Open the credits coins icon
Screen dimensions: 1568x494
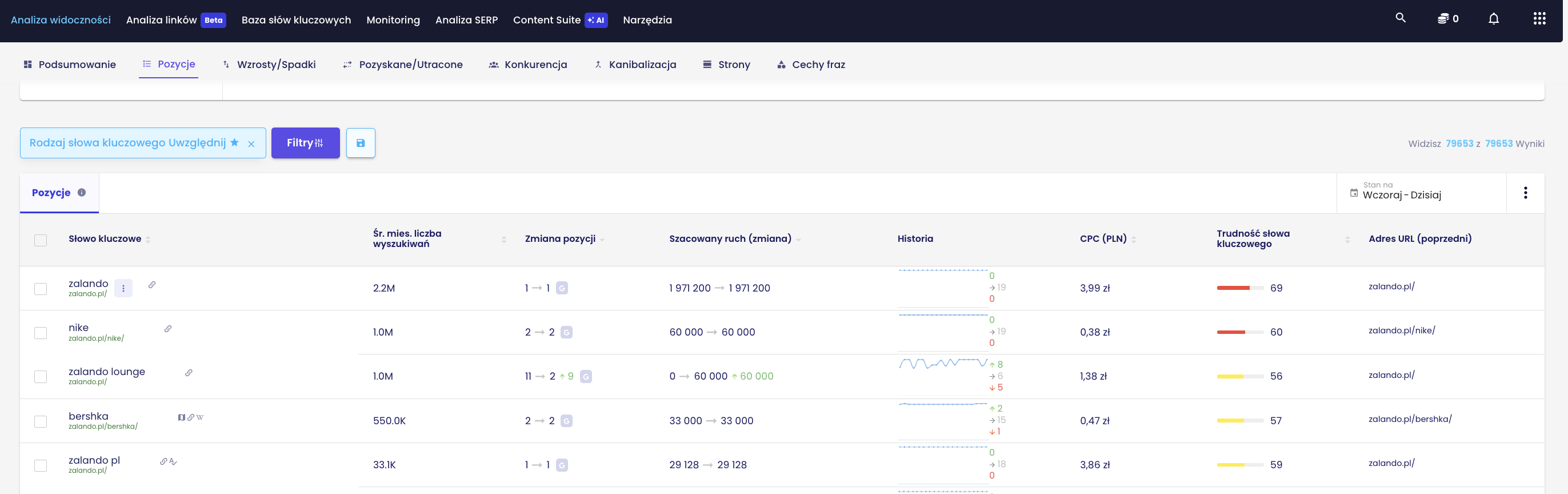click(x=1443, y=19)
